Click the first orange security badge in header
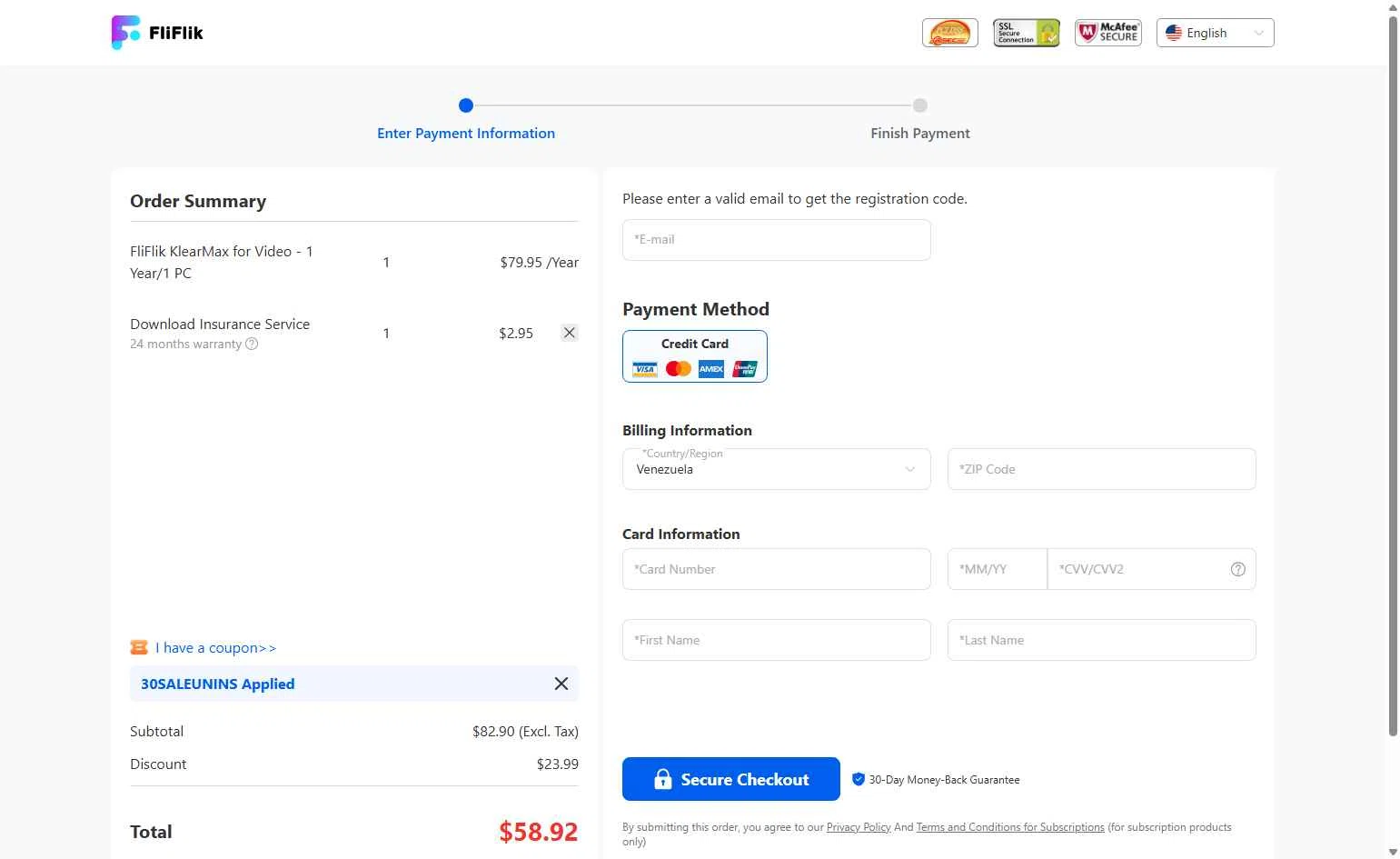The width and height of the screenshot is (1400, 859). 950,33
